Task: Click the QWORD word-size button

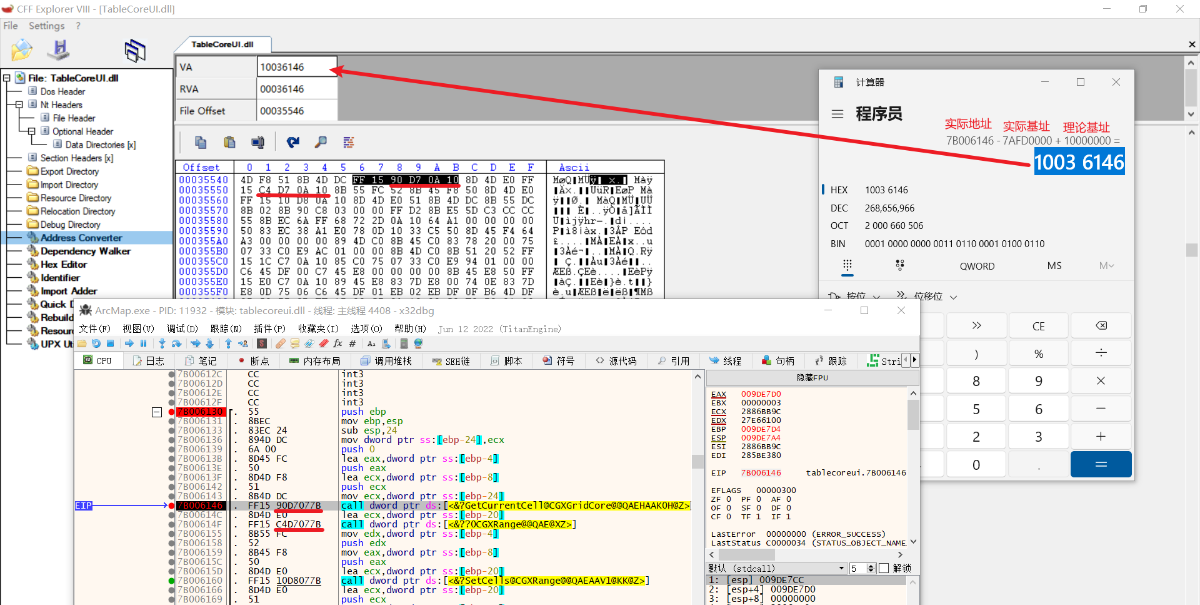Action: (x=977, y=266)
